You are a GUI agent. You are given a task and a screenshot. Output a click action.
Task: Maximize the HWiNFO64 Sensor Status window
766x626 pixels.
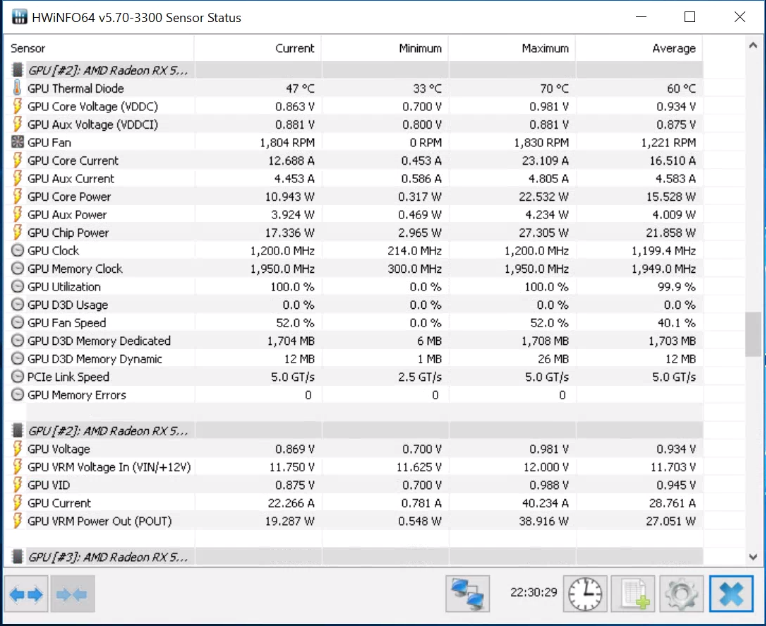tap(689, 17)
